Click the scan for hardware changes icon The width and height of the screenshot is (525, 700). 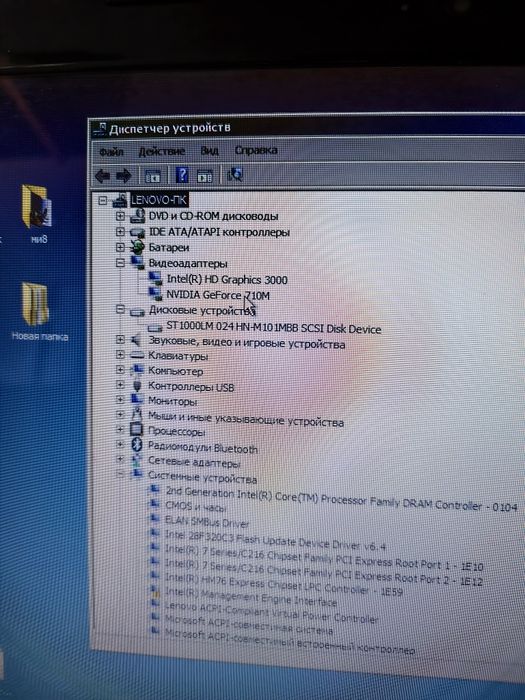point(235,175)
